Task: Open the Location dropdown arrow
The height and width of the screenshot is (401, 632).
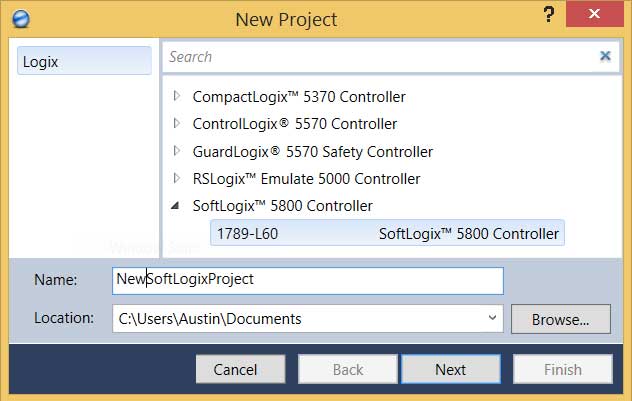Action: coord(492,318)
